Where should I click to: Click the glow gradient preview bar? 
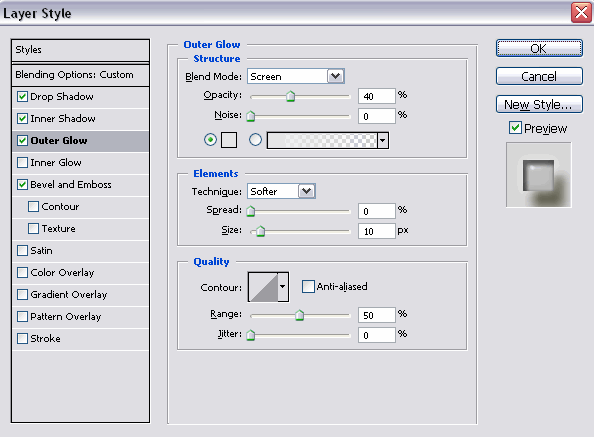click(x=322, y=140)
